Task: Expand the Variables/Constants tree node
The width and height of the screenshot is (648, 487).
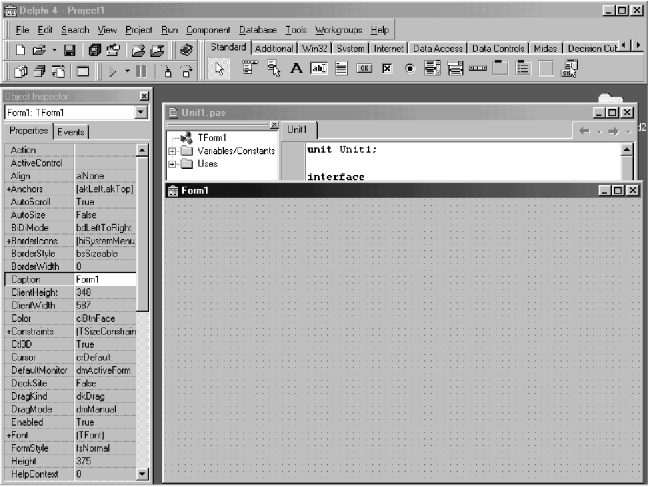Action: click(x=172, y=151)
